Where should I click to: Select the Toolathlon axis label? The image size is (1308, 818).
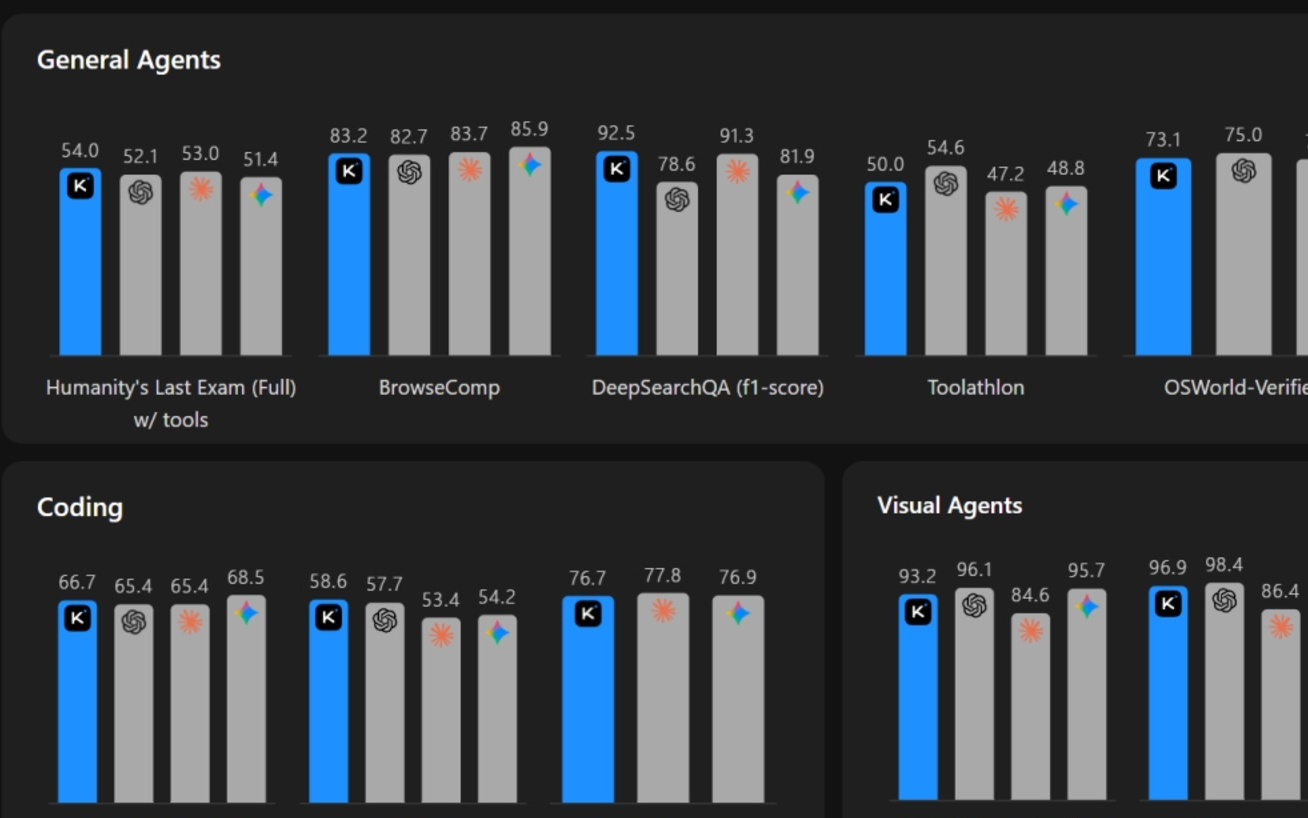(975, 388)
